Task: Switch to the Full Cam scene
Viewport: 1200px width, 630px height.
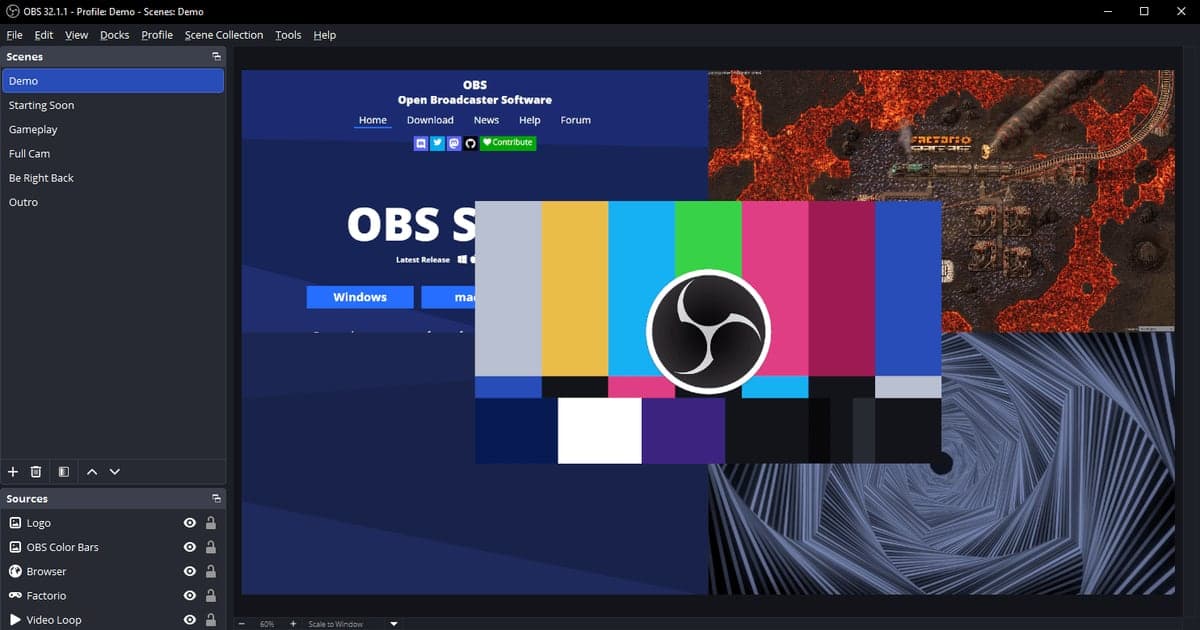Action: point(112,154)
